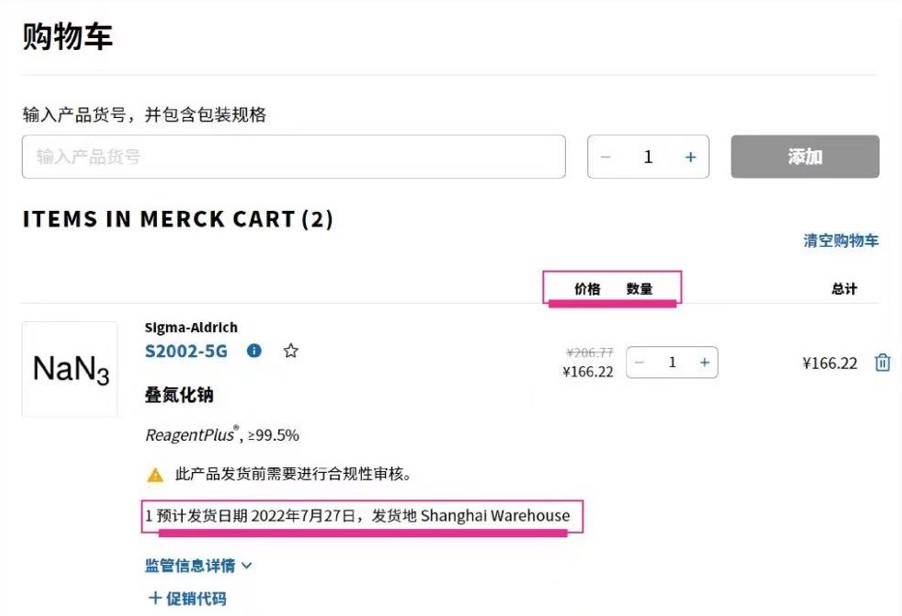Click the NaN3 product thumbnail image
The width and height of the screenshot is (902, 616).
point(69,369)
